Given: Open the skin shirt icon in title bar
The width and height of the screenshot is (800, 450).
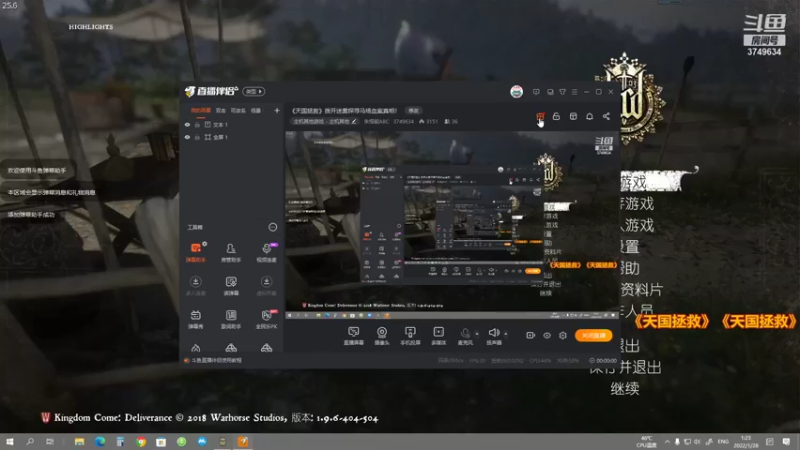Looking at the screenshot, I should [562, 92].
